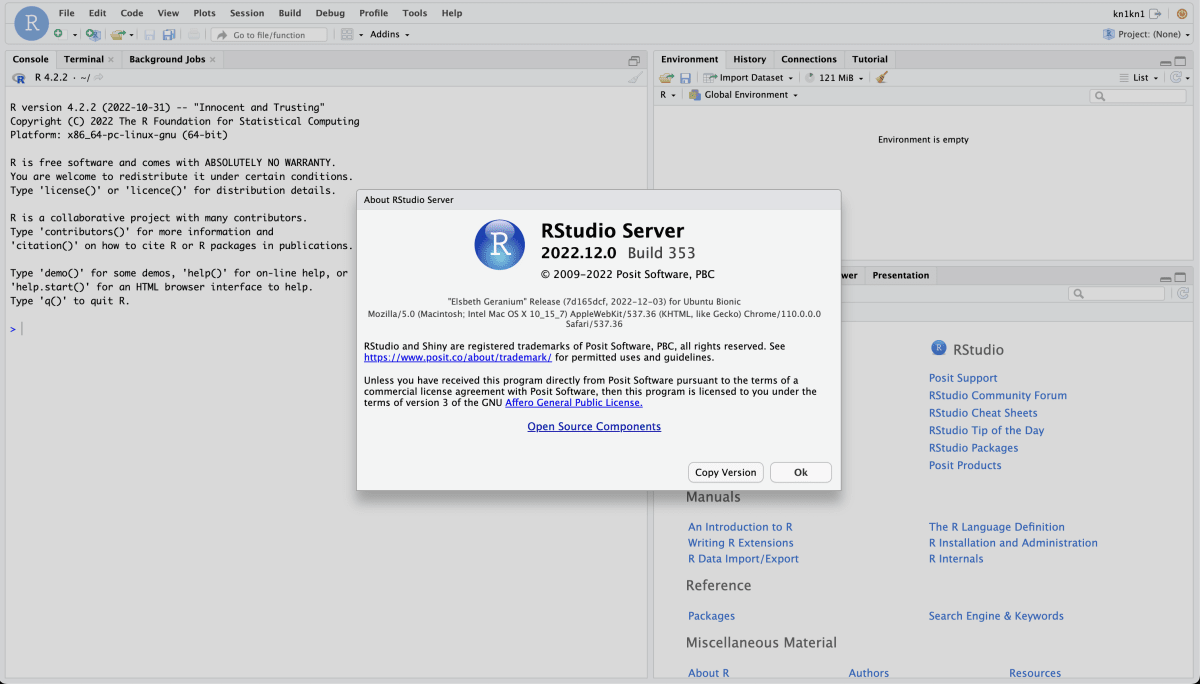Image resolution: width=1200 pixels, height=684 pixels.
Task: Minimize the Environment pane
Action: (x=1166, y=62)
